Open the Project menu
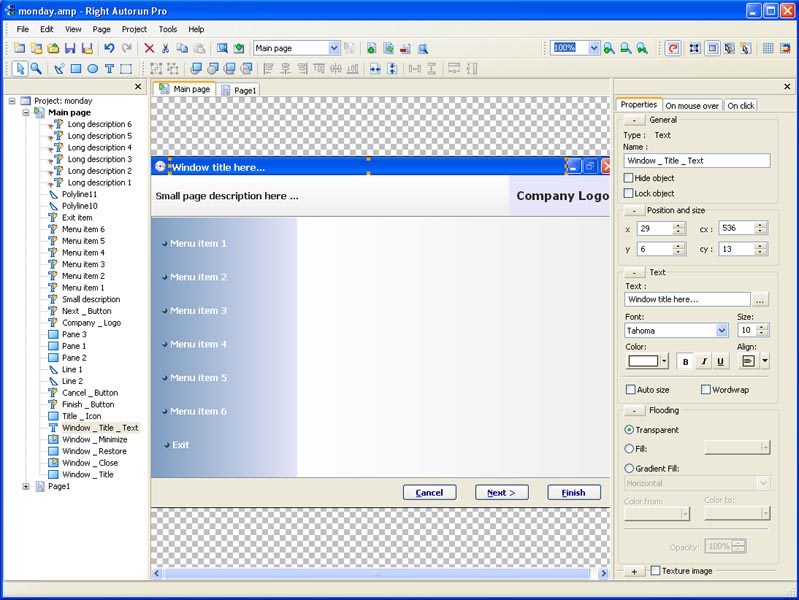799x600 pixels. (134, 29)
